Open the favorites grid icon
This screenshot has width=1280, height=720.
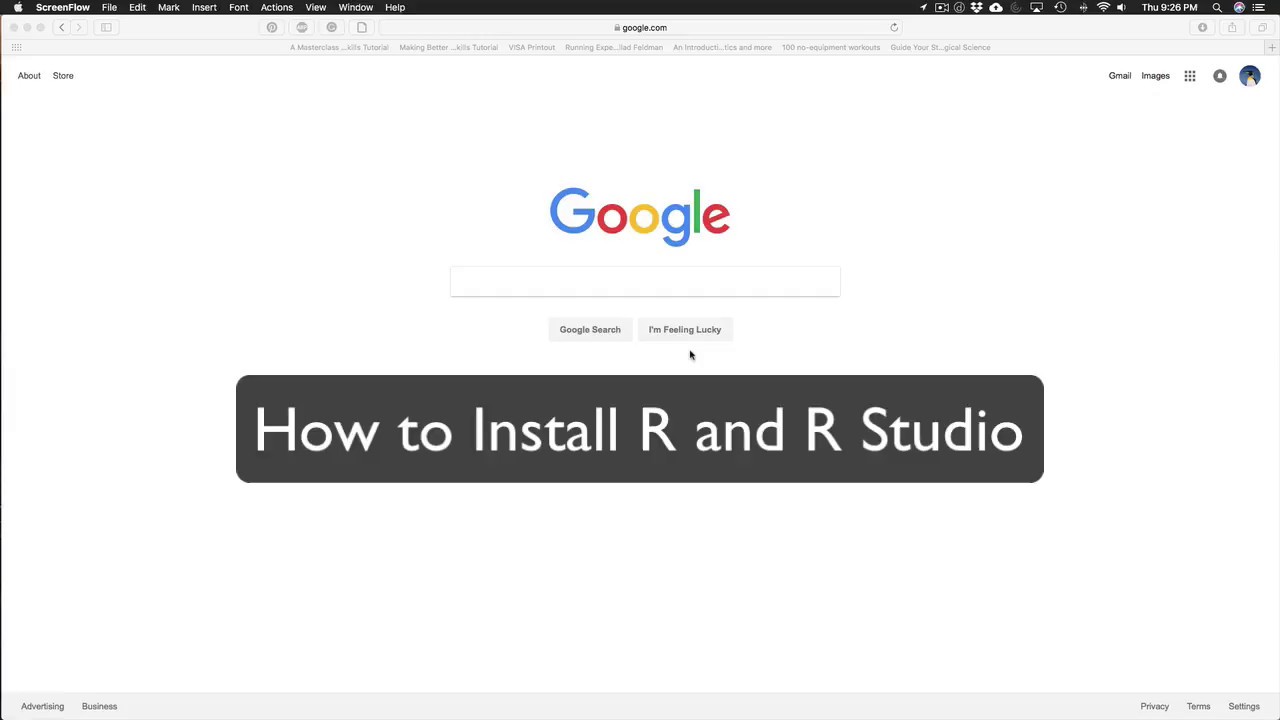pos(16,47)
